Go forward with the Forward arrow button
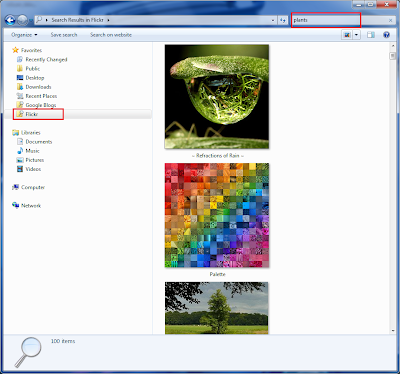Image resolution: width=400 pixels, height=374 pixels. tap(22, 20)
